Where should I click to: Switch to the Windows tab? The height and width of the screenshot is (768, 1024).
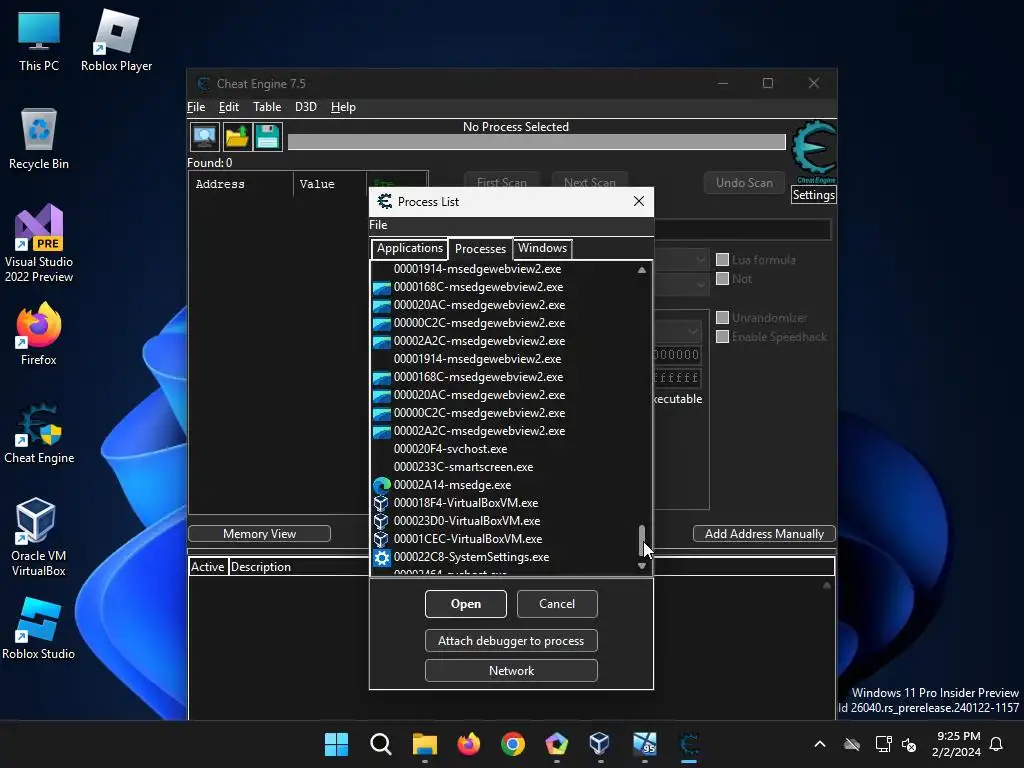click(543, 248)
